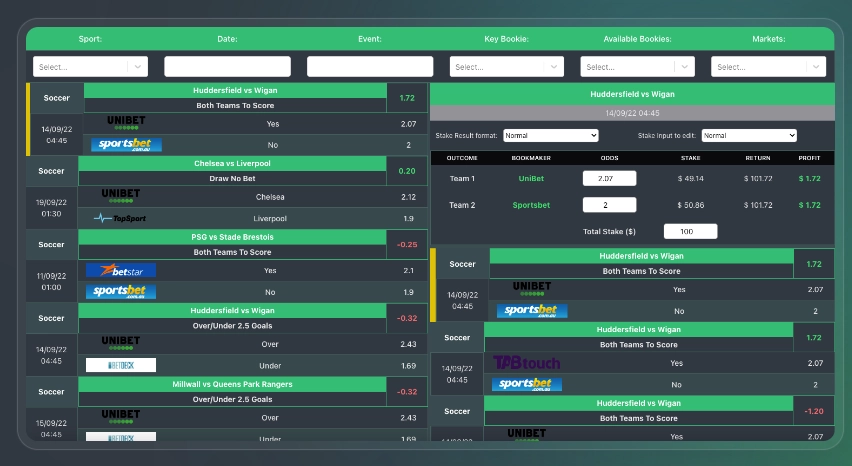The width and height of the screenshot is (852, 466).
Task: Click the Sportsbet logo below Betstar
Action: (x=121, y=292)
